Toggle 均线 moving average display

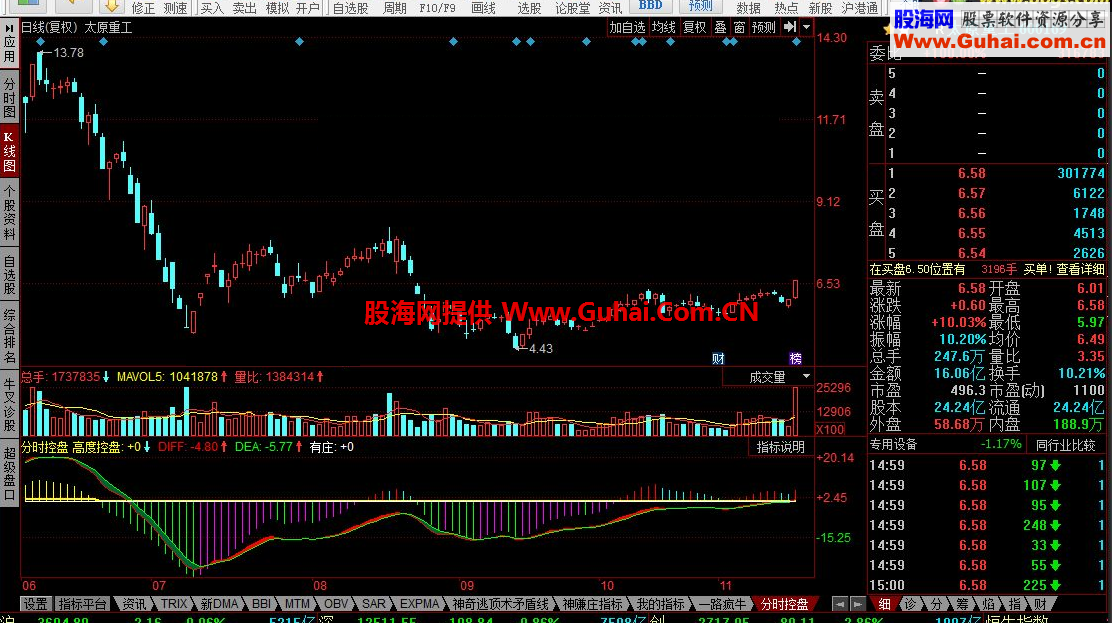tap(664, 27)
